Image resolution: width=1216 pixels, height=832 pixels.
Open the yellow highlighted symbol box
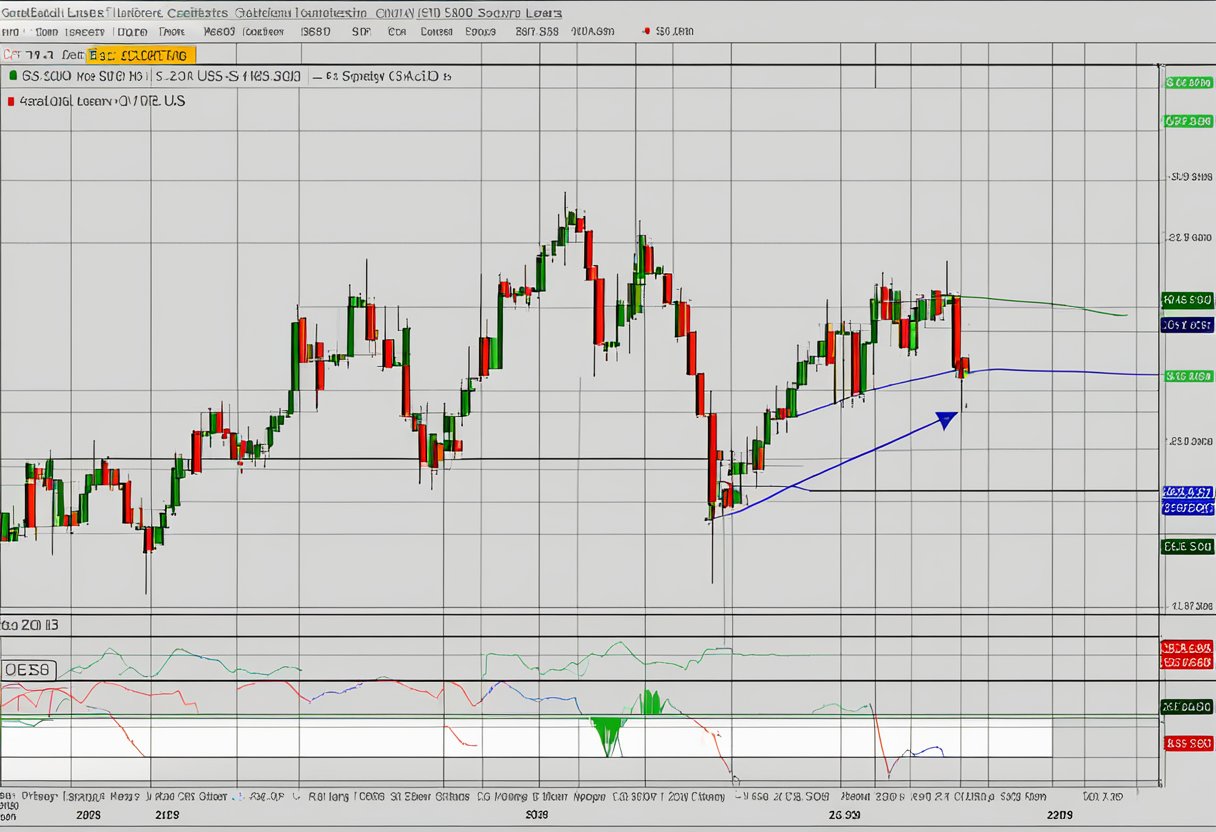(141, 55)
